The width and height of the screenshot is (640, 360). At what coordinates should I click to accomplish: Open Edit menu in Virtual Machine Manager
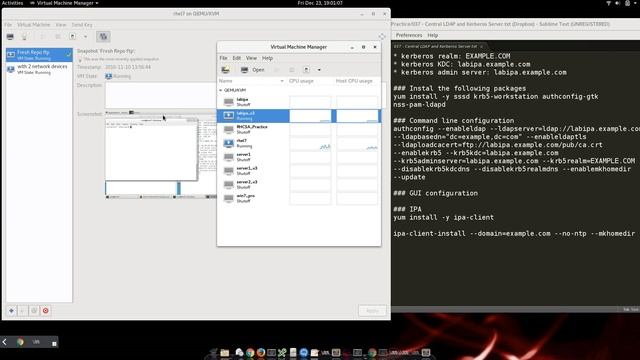237,58
